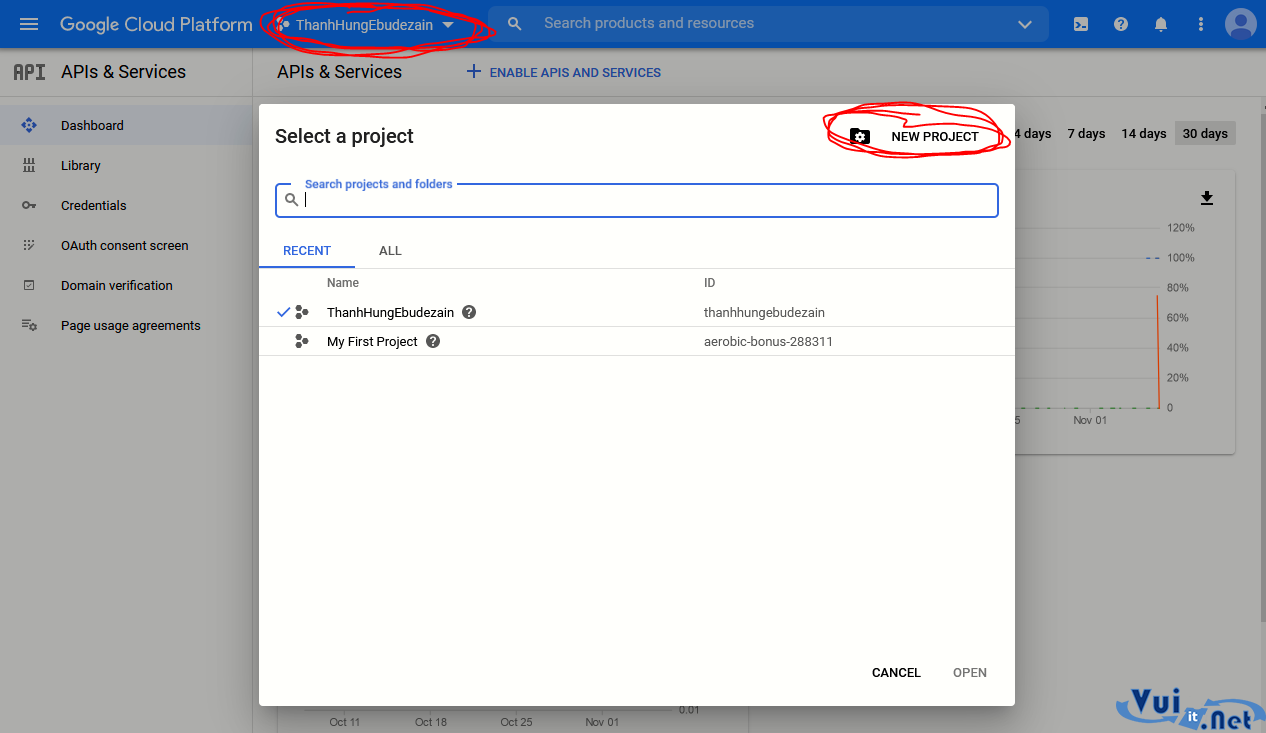Viewport: 1266px width, 733px height.
Task: Click the Domain verification checkbox icon
Action: (x=29, y=285)
